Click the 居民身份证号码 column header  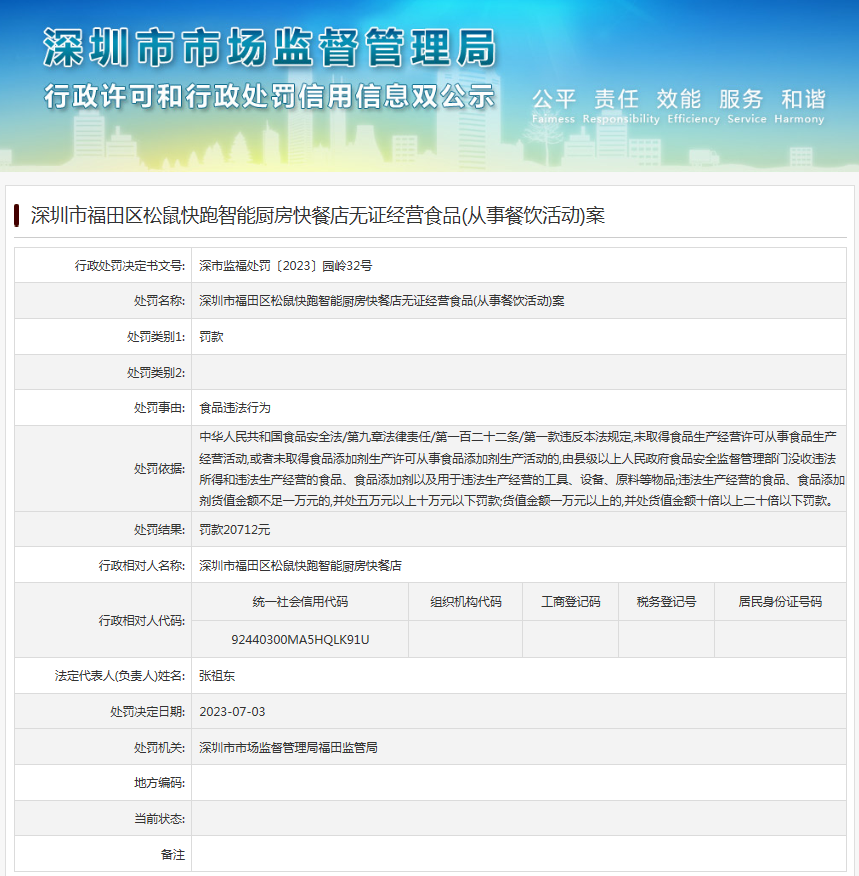780,602
